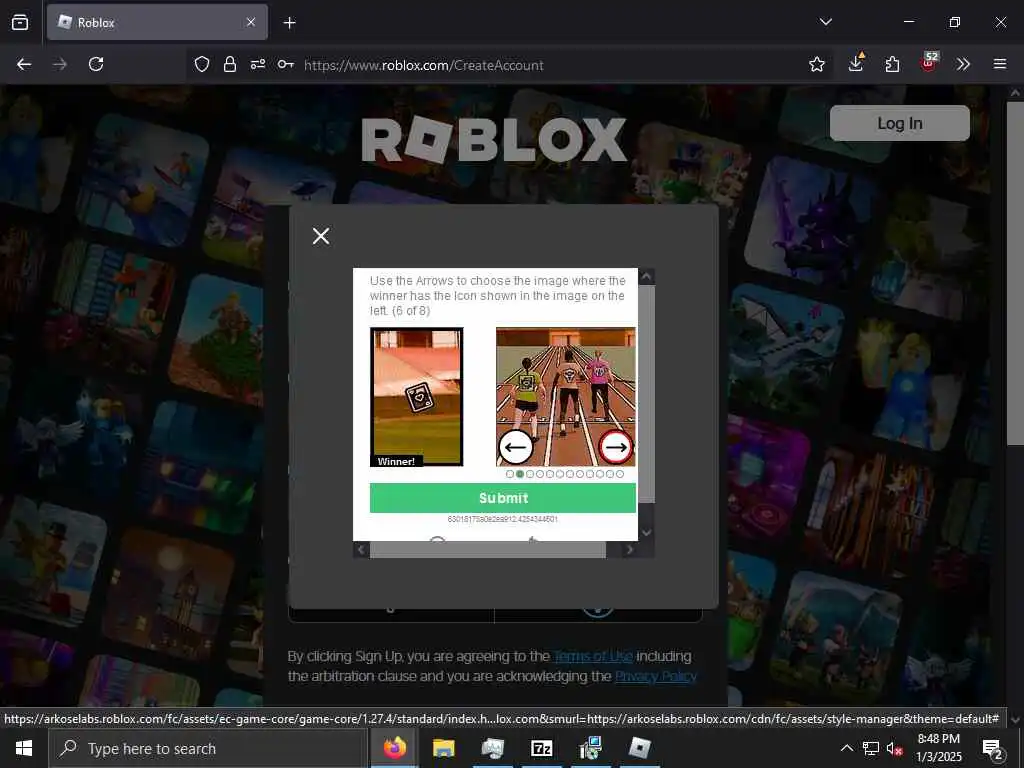
Task: Open the Downloads panel
Action: 856,63
